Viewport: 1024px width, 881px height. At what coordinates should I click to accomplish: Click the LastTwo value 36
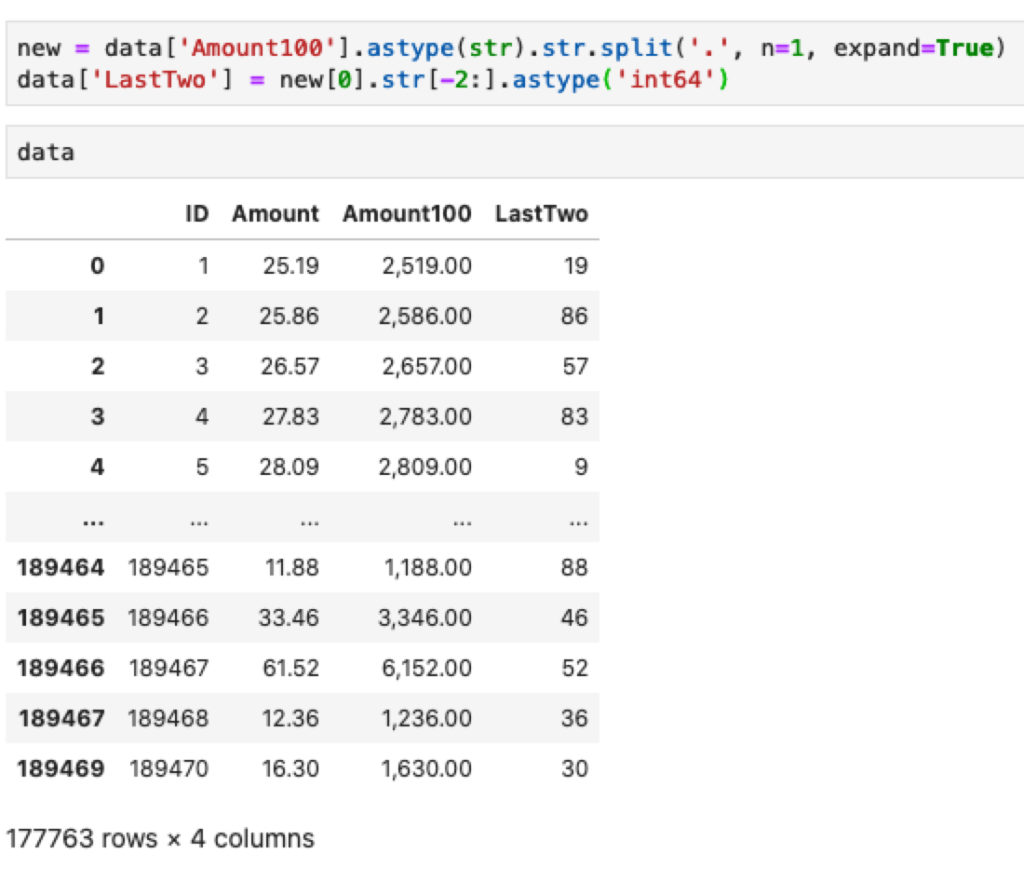coord(575,718)
